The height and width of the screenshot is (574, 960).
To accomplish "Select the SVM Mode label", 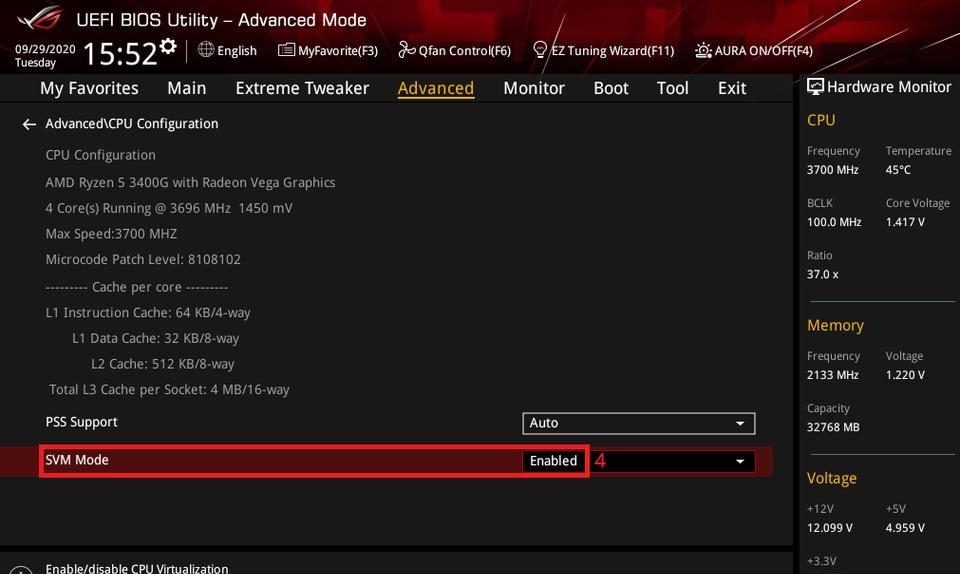I will 77,460.
